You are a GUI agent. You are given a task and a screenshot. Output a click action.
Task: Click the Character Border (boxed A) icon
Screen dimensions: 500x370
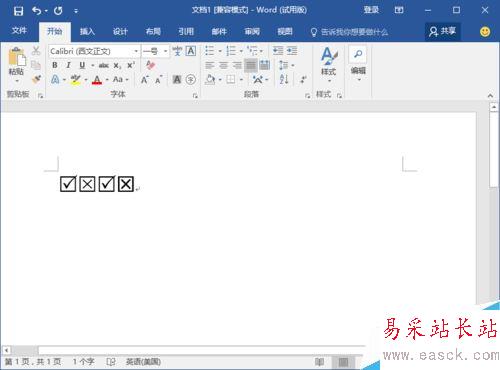pos(191,51)
